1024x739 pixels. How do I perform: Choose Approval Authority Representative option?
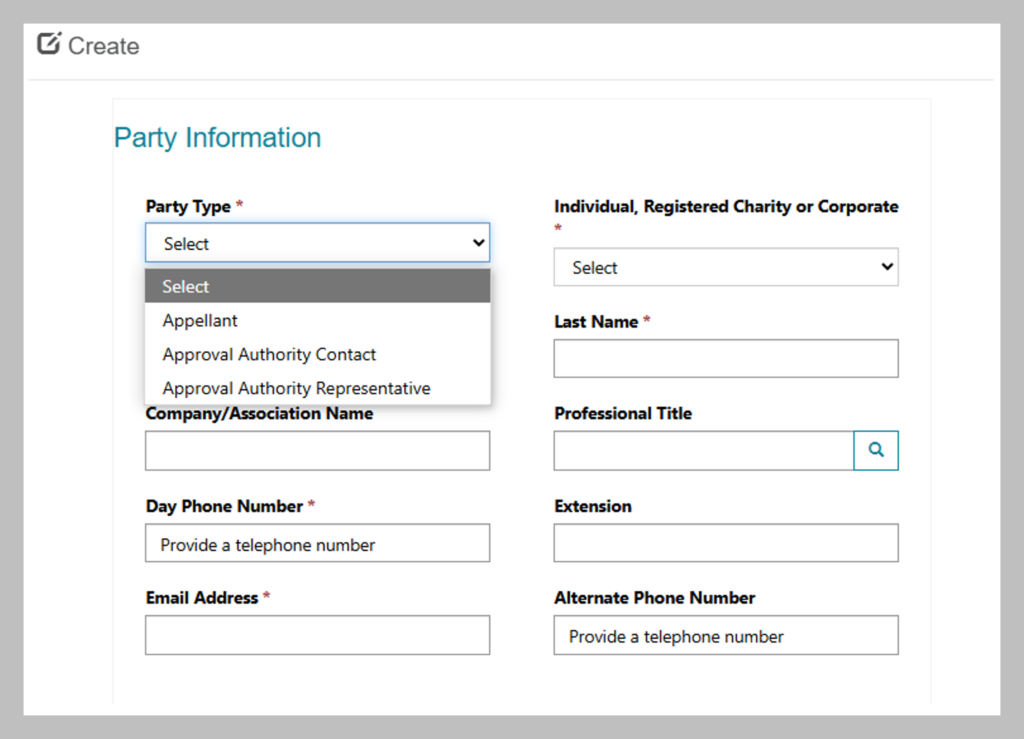296,388
